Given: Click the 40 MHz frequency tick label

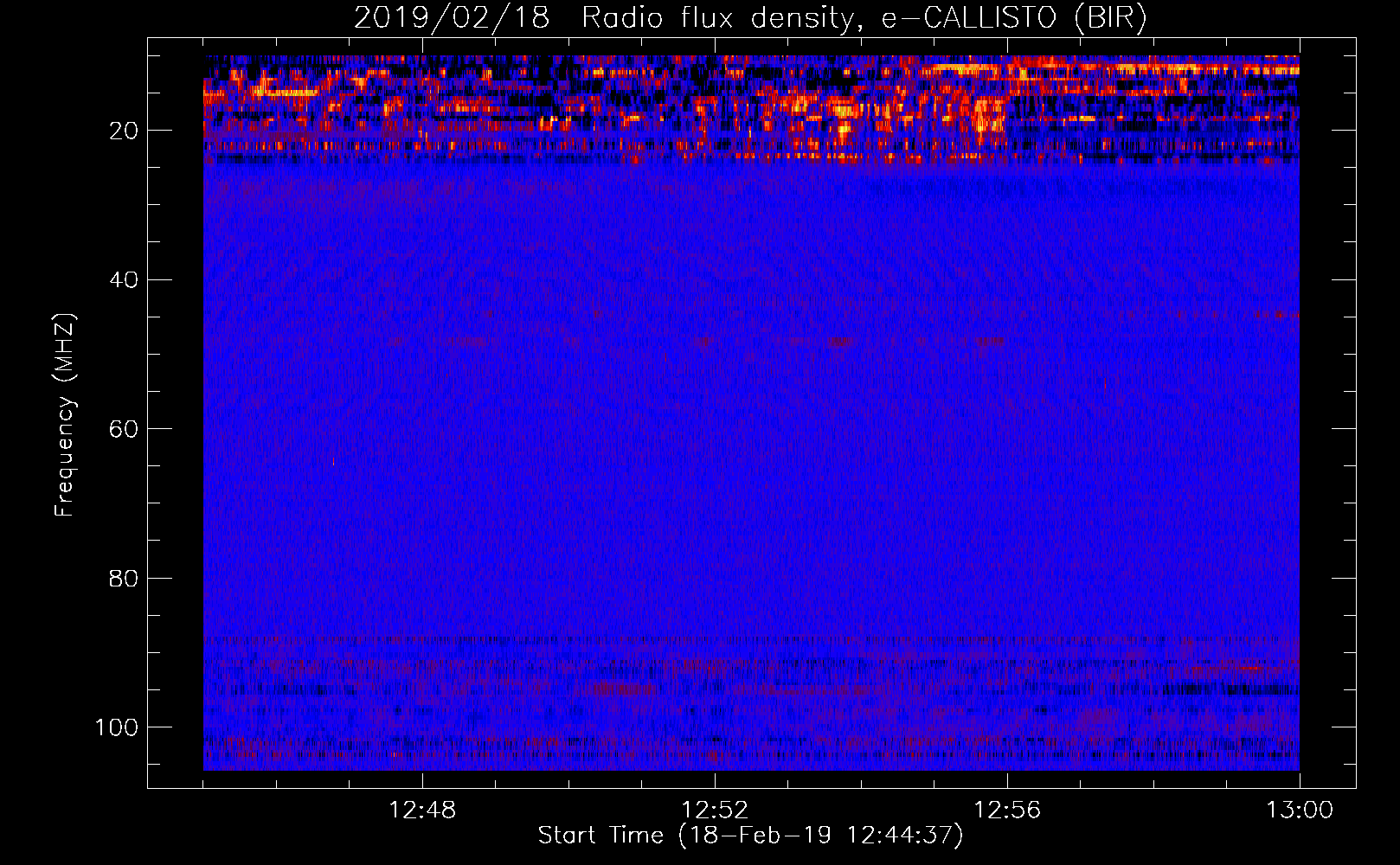Looking at the screenshot, I should pos(124,280).
